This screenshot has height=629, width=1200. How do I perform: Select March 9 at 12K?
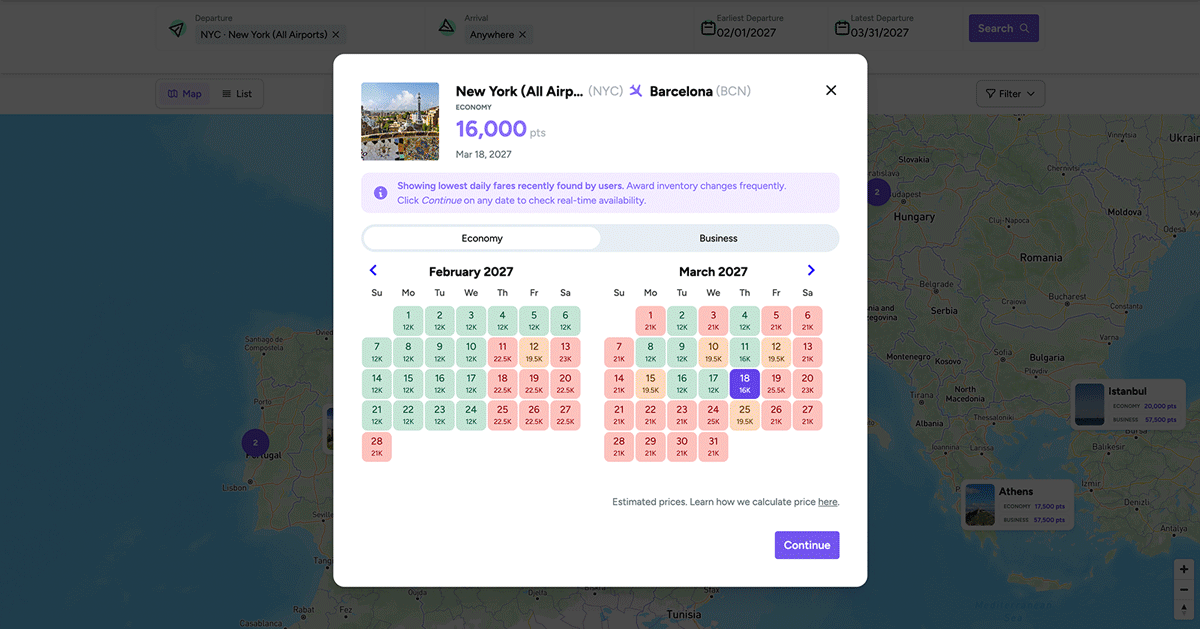click(x=681, y=352)
